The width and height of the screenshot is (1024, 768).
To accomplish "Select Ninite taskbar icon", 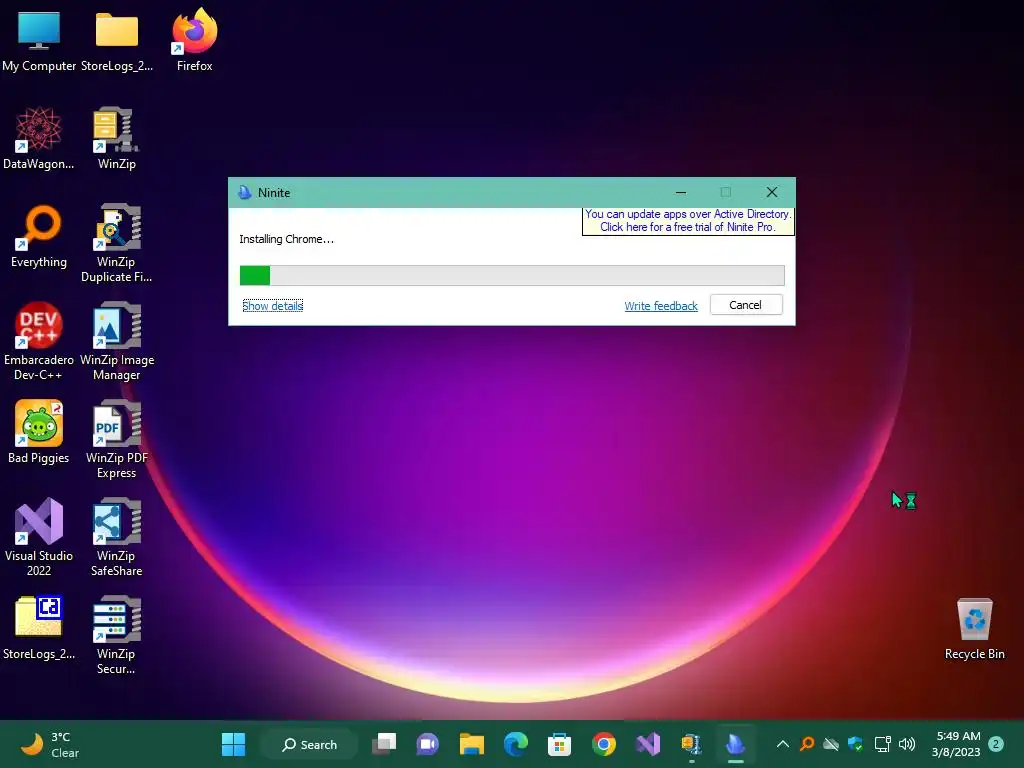I will coord(735,744).
